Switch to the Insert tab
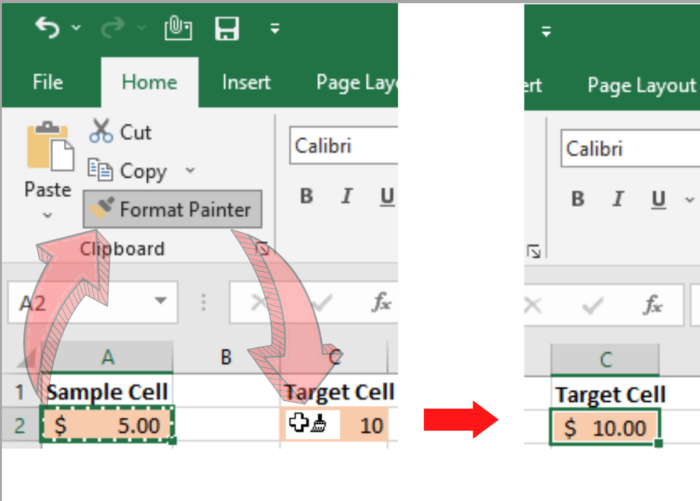The width and height of the screenshot is (700, 501). pos(246,83)
